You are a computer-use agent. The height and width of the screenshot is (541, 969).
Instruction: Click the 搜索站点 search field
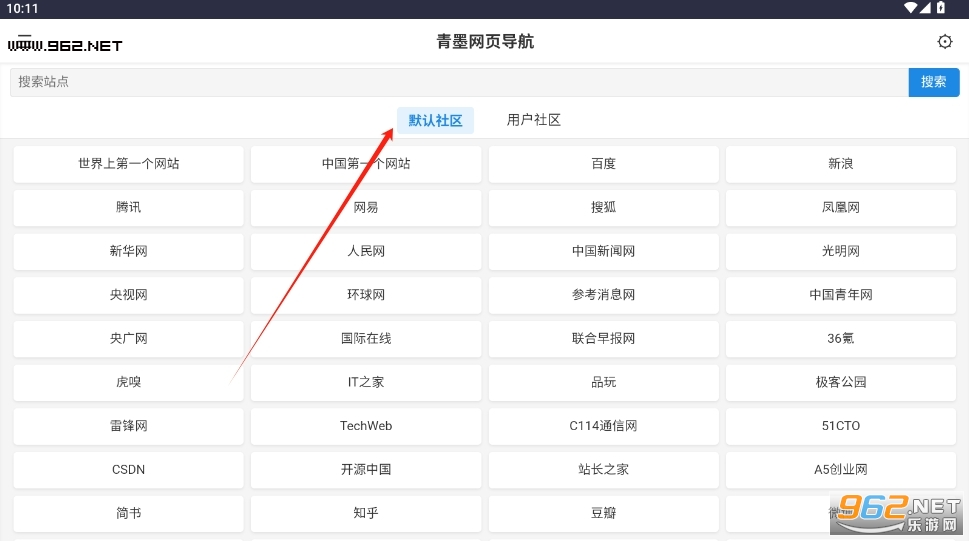click(459, 82)
